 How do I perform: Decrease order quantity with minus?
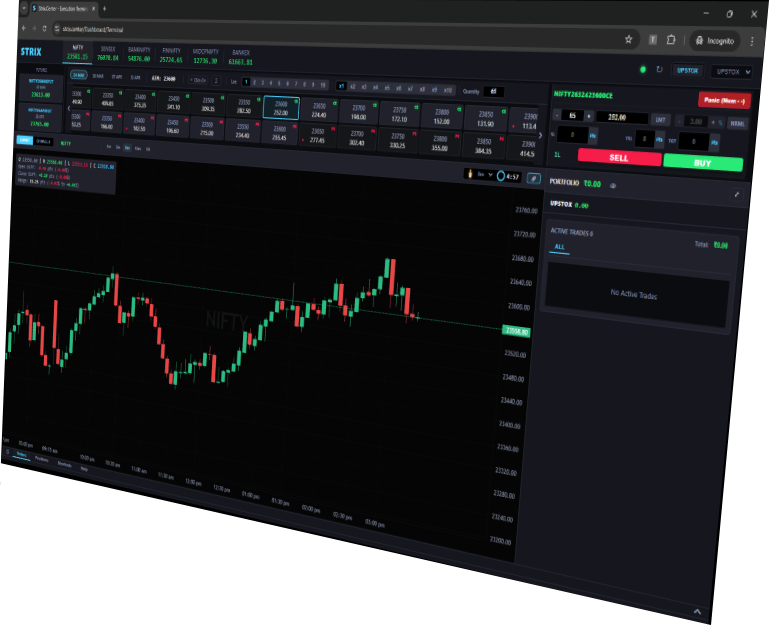coord(557,115)
